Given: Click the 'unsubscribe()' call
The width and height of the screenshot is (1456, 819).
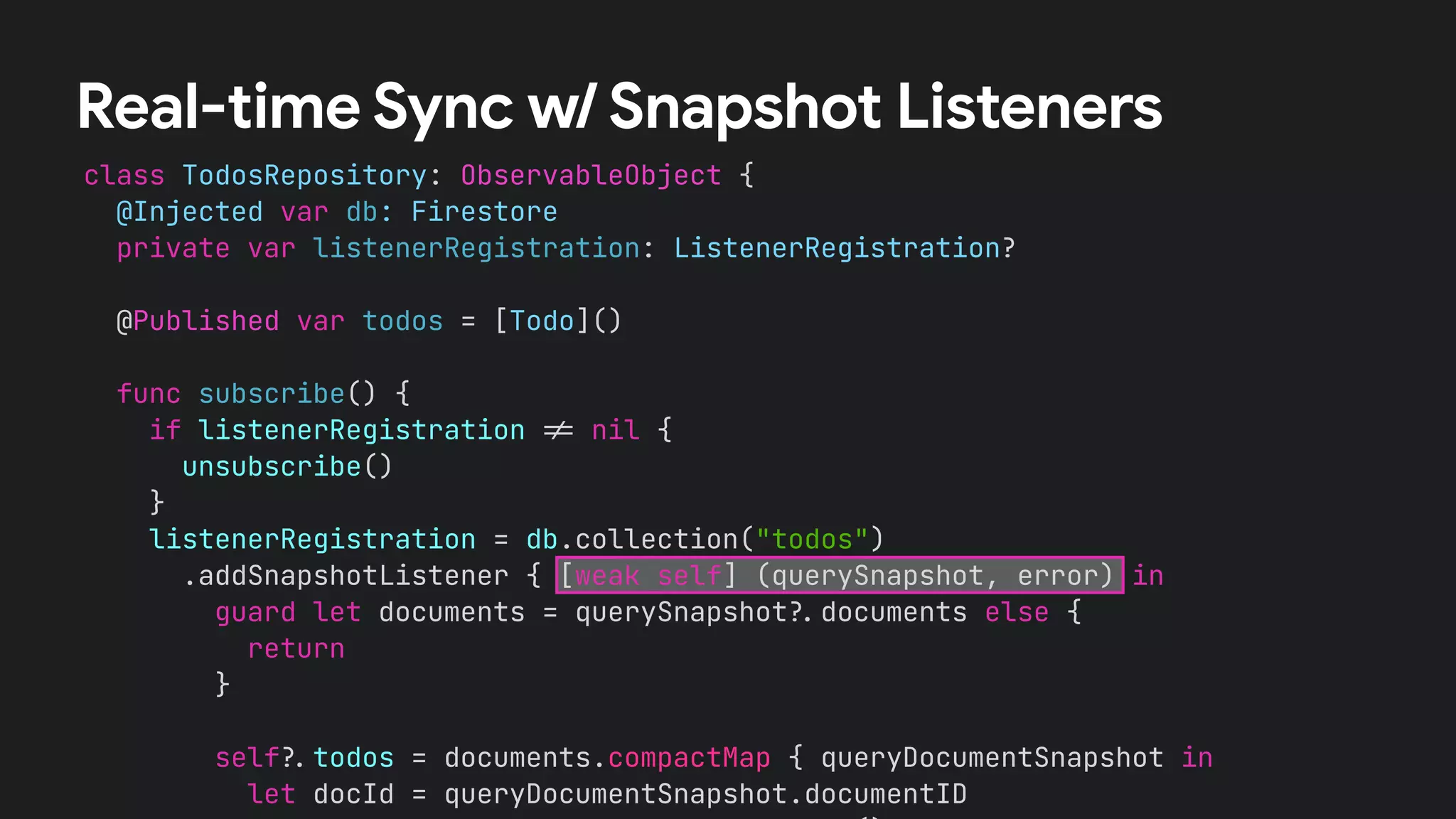Looking at the screenshot, I should pyautogui.click(x=287, y=467).
